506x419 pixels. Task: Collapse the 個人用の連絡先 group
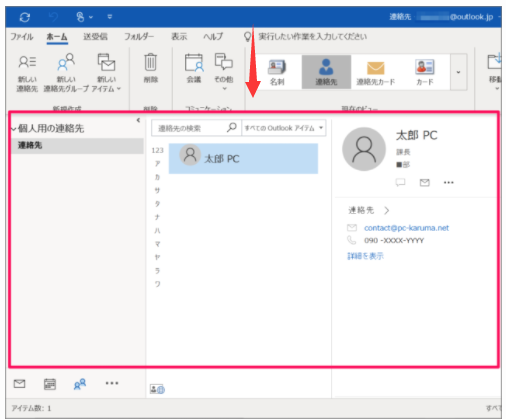[x=14, y=129]
